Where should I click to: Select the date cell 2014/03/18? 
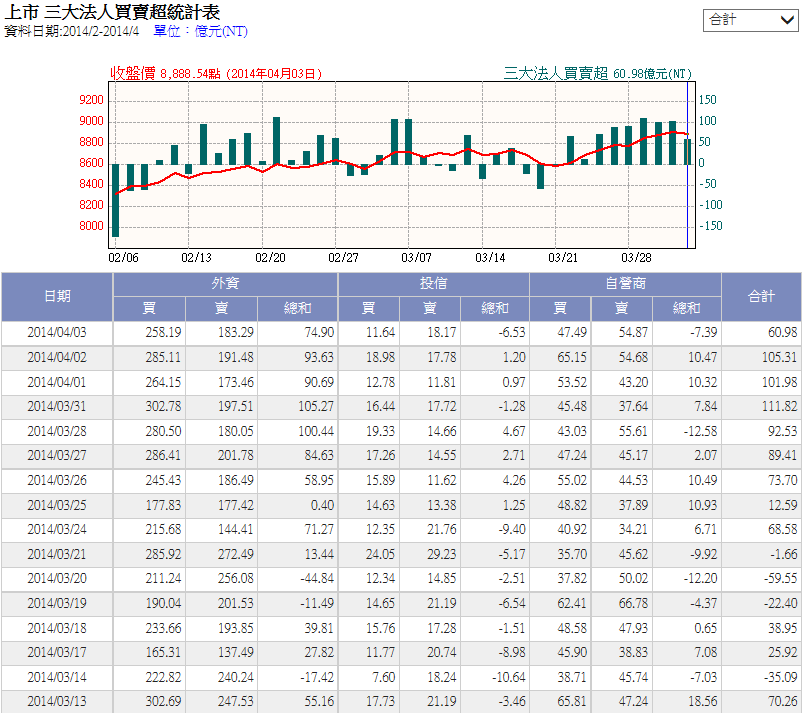57,629
